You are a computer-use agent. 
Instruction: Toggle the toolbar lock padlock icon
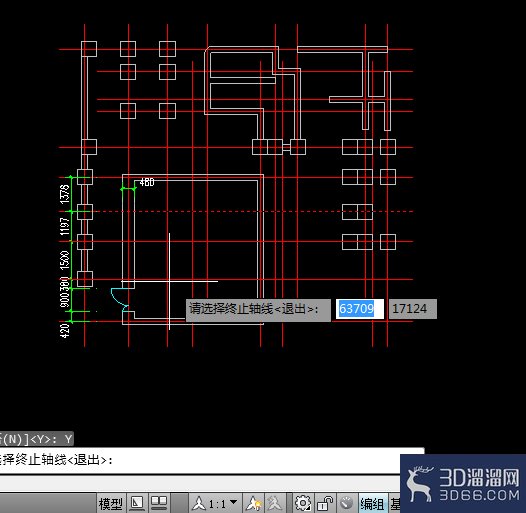pyautogui.click(x=325, y=503)
